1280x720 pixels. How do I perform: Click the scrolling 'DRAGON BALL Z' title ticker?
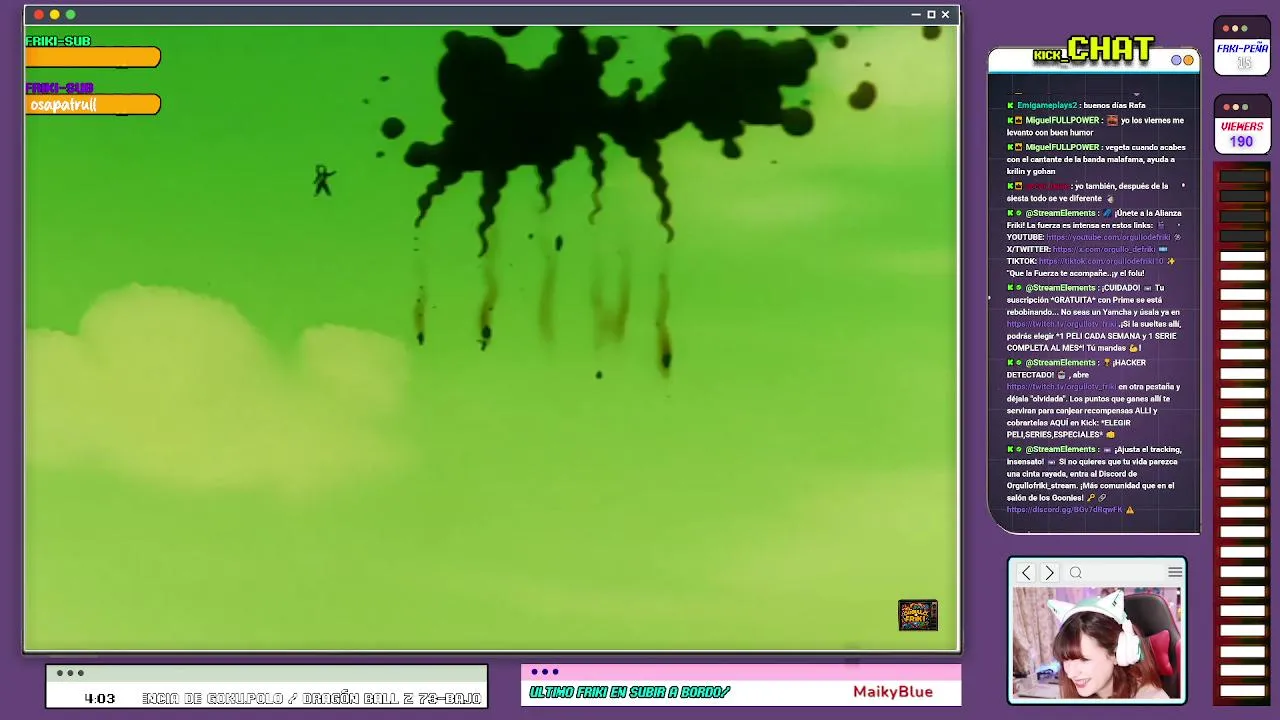coord(312,699)
